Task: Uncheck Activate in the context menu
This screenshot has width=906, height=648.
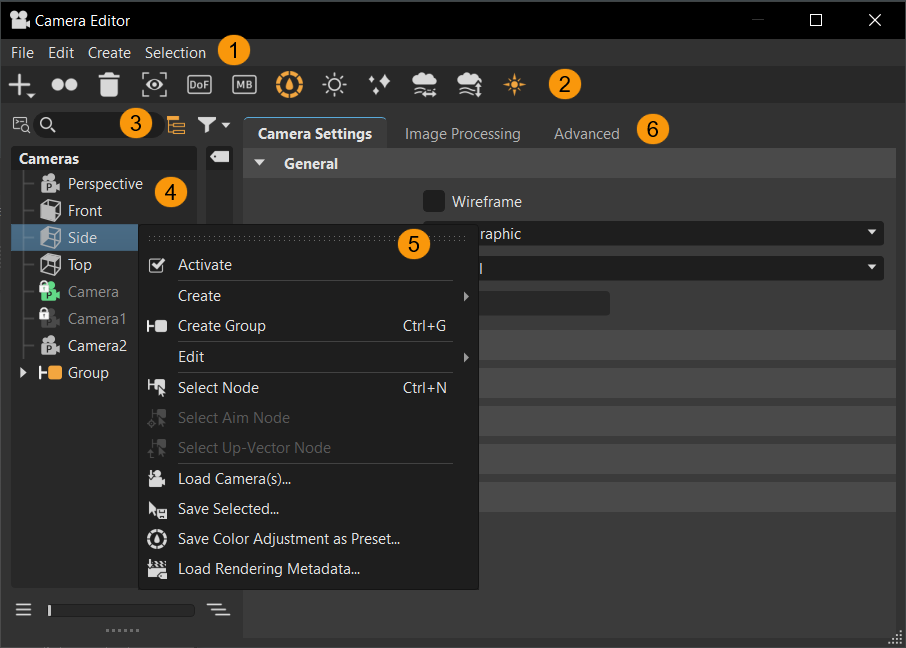Action: (204, 266)
